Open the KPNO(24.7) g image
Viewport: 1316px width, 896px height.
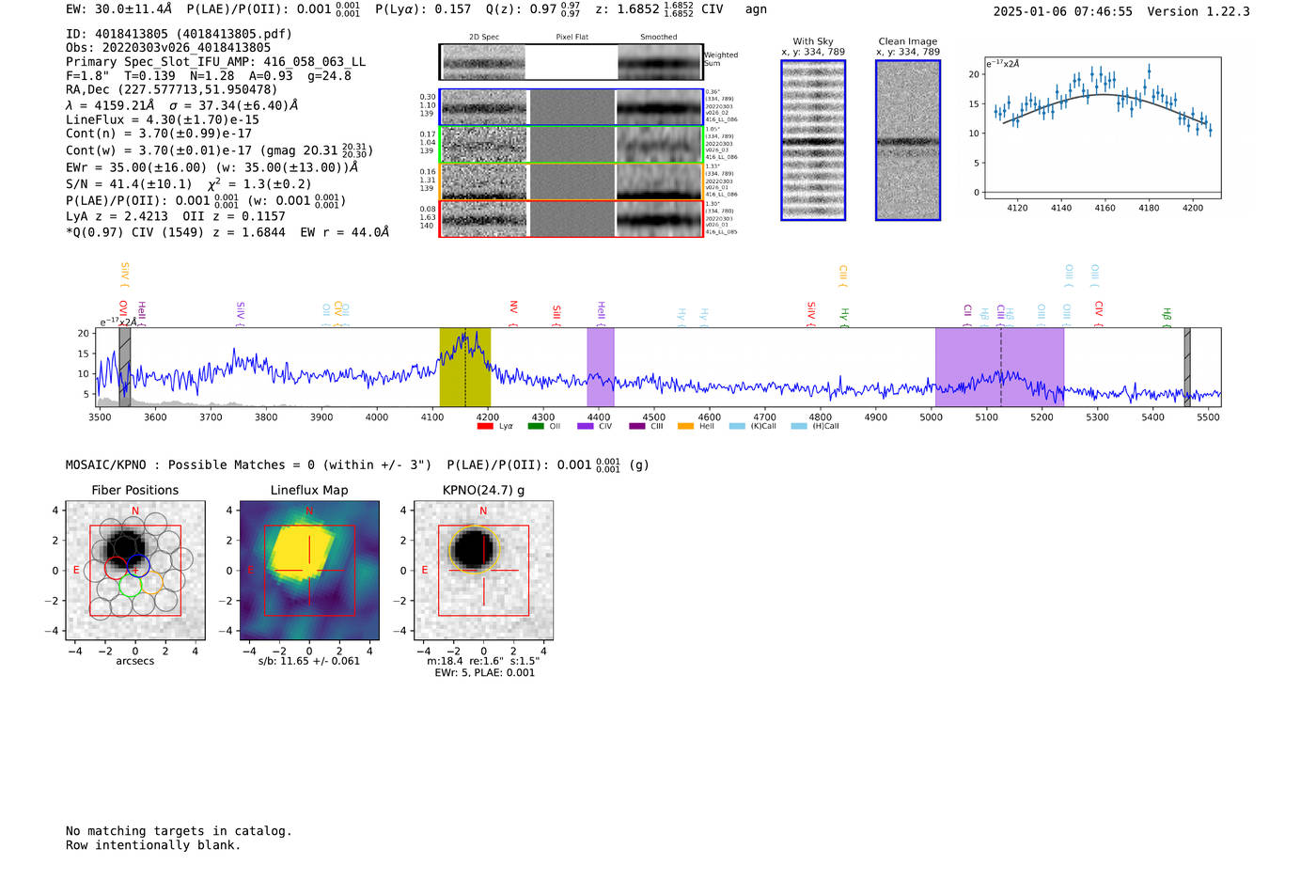click(x=483, y=571)
